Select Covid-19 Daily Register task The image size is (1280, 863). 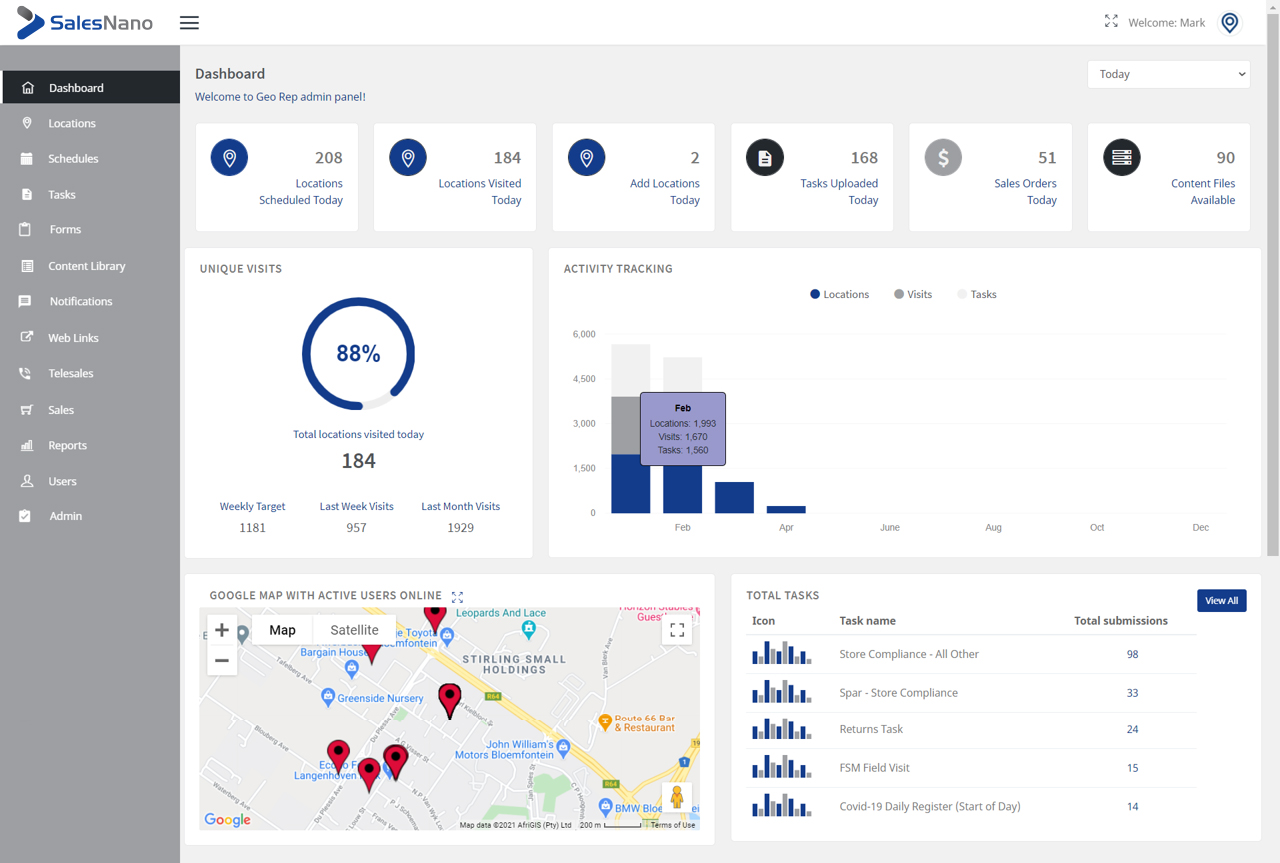click(x=930, y=806)
